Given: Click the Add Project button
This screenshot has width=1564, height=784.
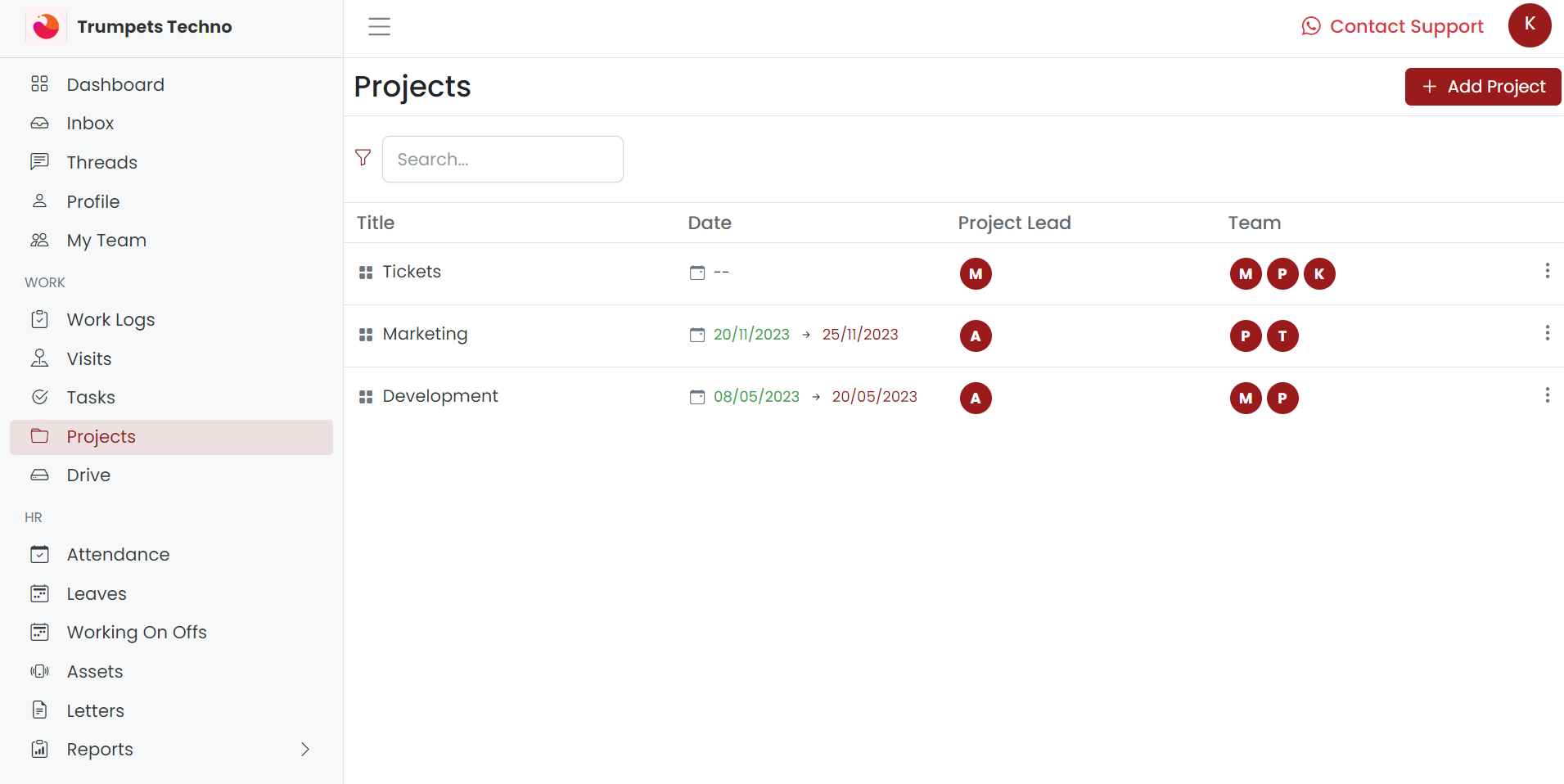Looking at the screenshot, I should click(1482, 87).
